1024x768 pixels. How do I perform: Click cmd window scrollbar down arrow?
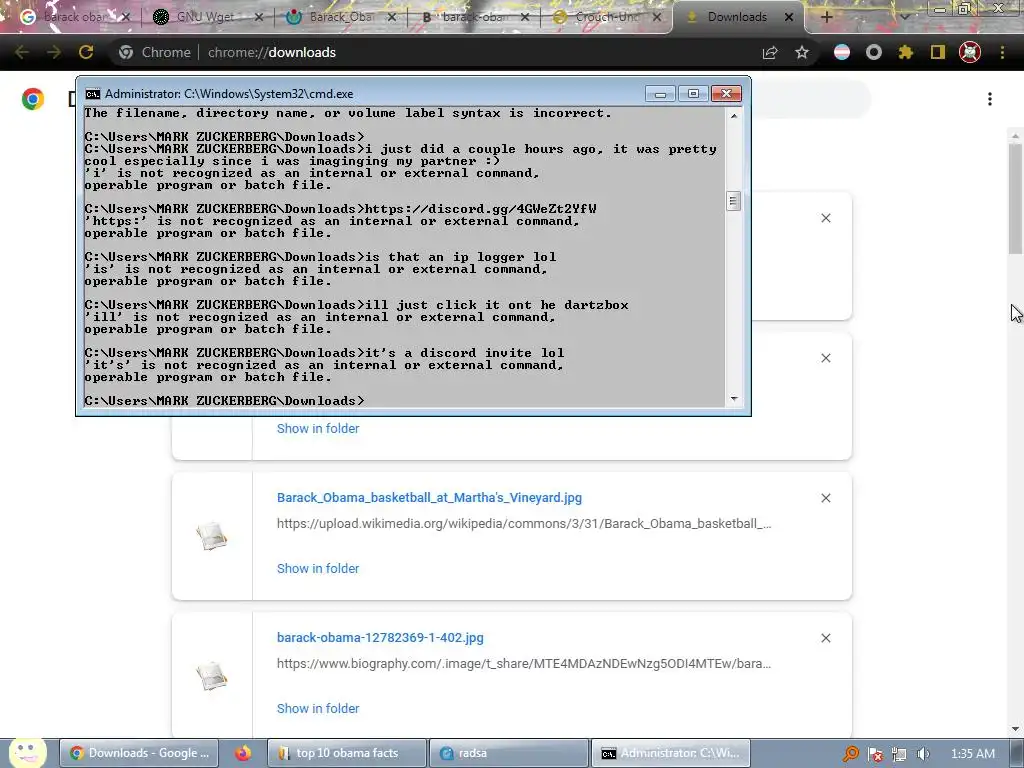pyautogui.click(x=733, y=398)
